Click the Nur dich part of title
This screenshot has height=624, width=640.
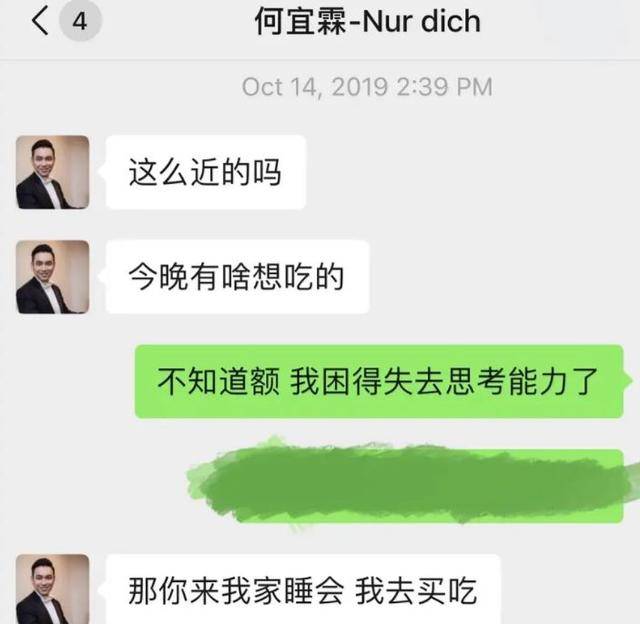[x=421, y=21]
